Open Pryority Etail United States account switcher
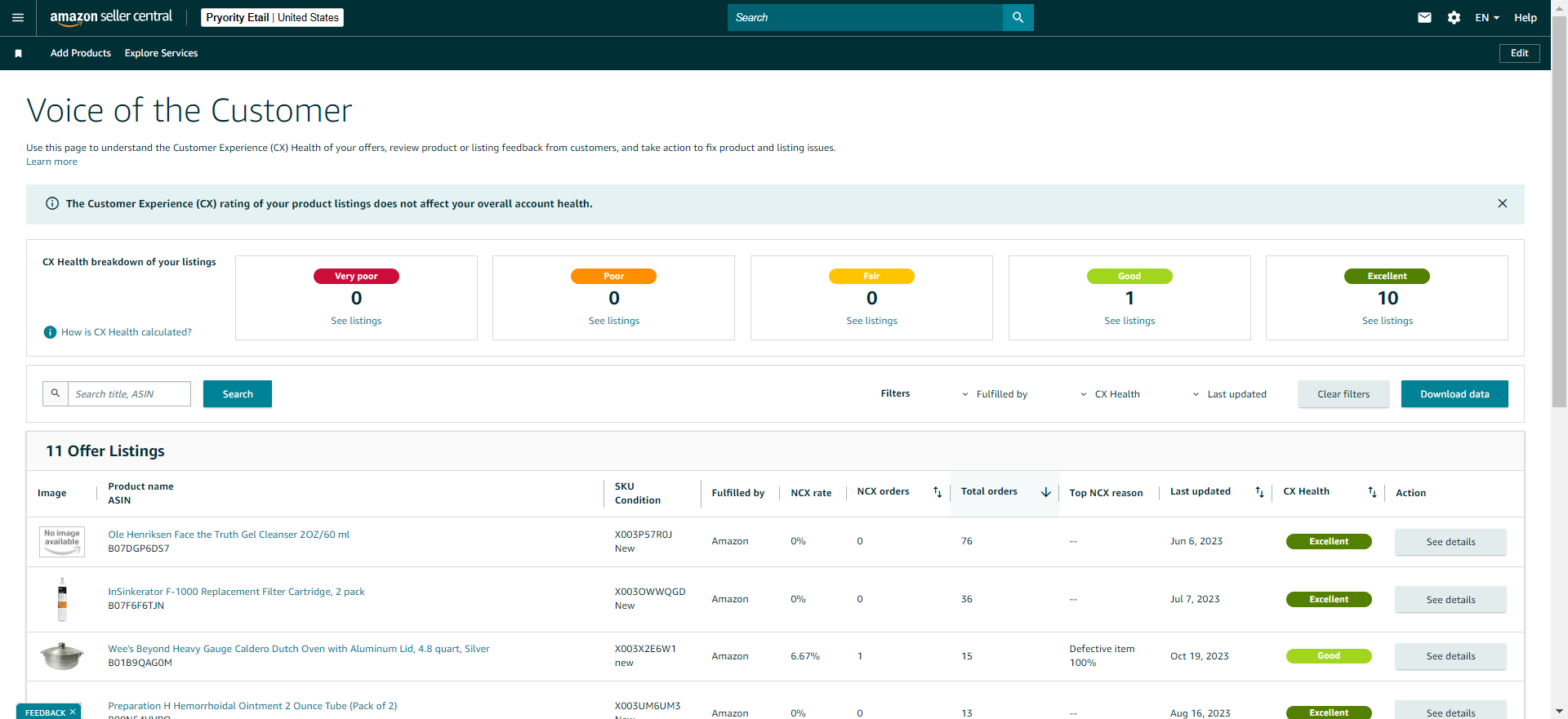 coord(272,17)
